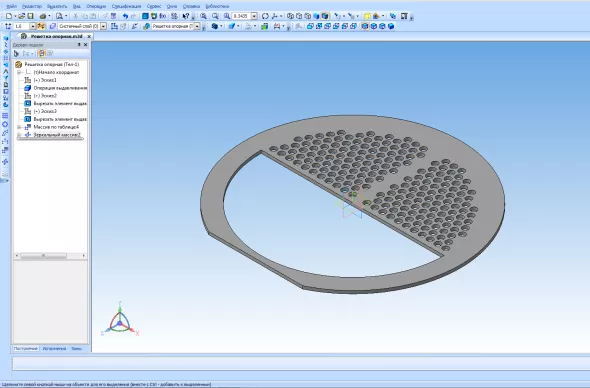Open the dropdown arrow next to print icon
The width and height of the screenshot is (590, 388).
[49, 16]
